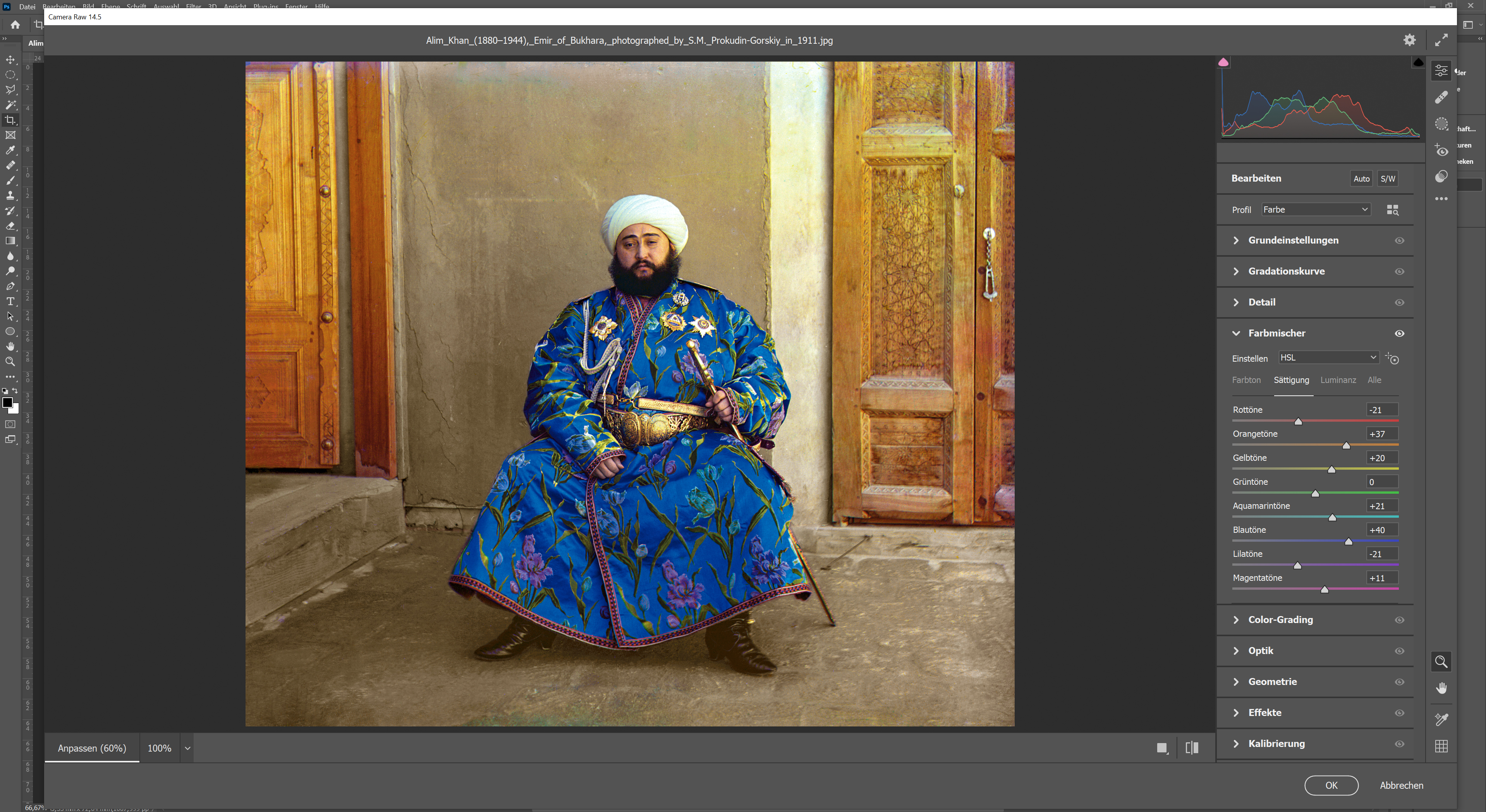Toggle visibility of Grundeinstellungen adjustments

pos(1400,240)
